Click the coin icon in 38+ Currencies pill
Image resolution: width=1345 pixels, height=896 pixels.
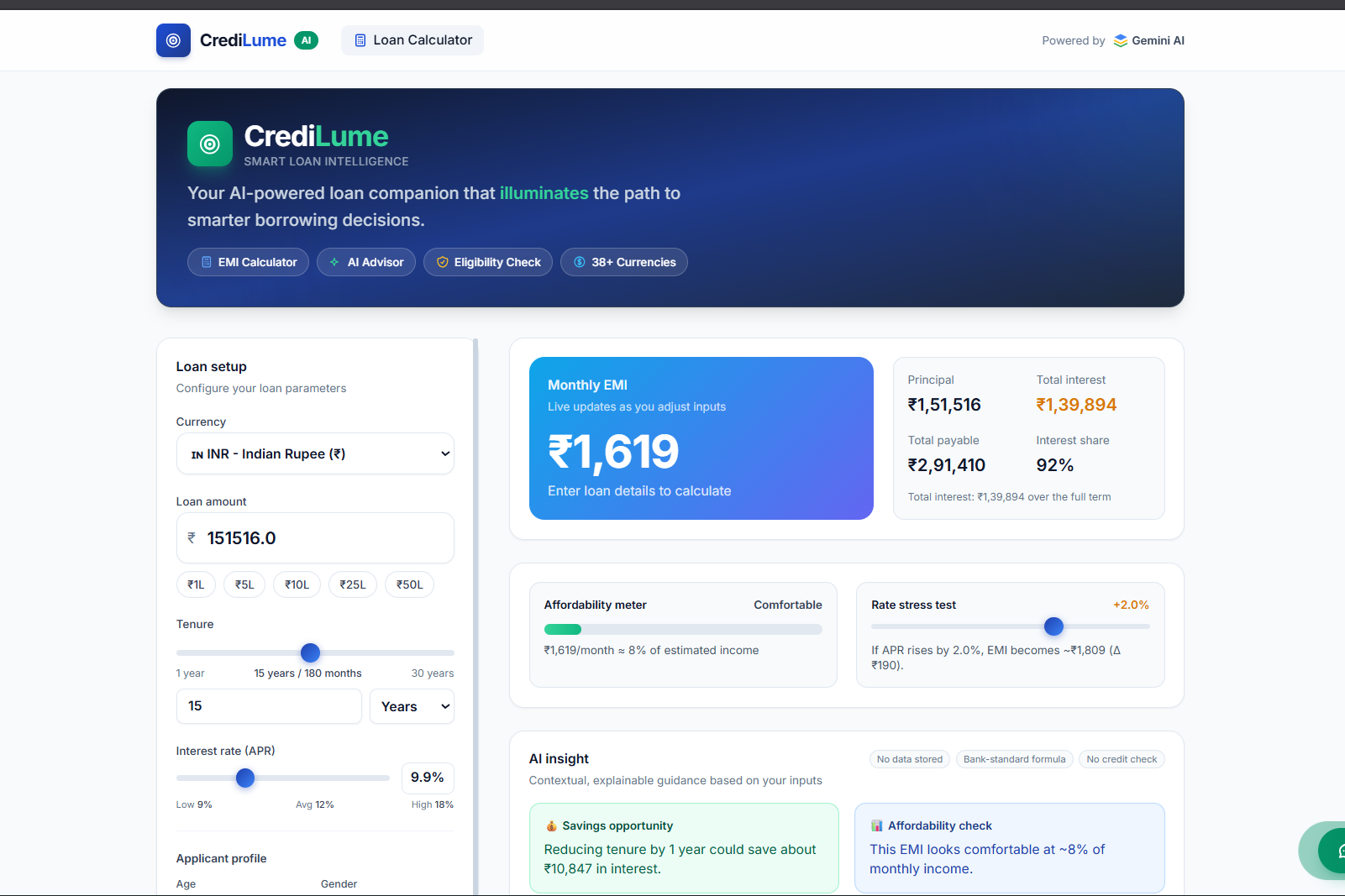click(580, 262)
